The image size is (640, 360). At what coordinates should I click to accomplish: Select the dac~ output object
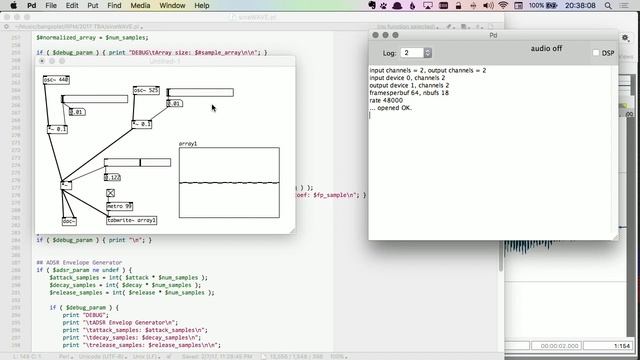tap(69, 221)
